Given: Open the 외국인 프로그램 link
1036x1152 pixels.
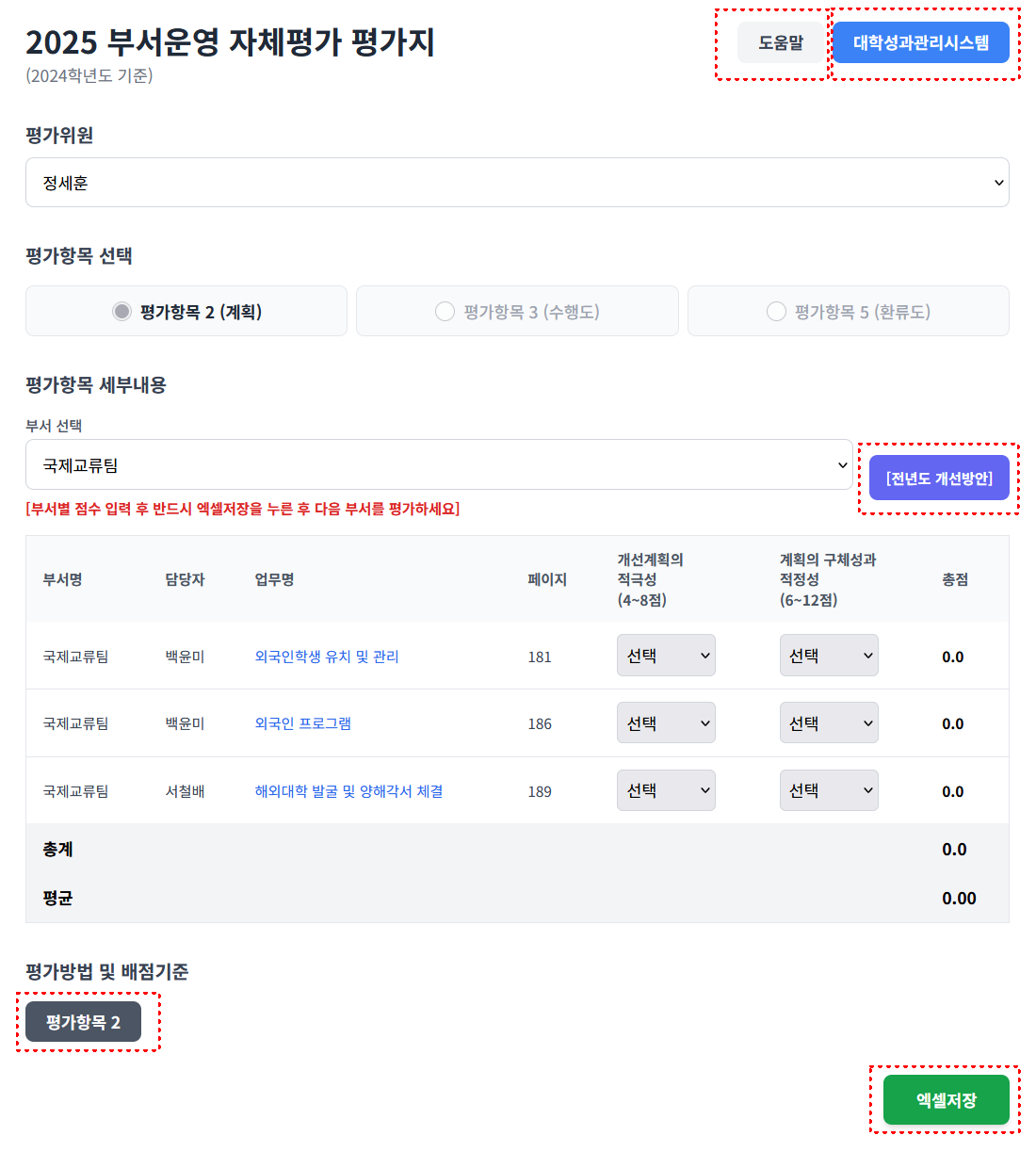Looking at the screenshot, I should pyautogui.click(x=303, y=723).
